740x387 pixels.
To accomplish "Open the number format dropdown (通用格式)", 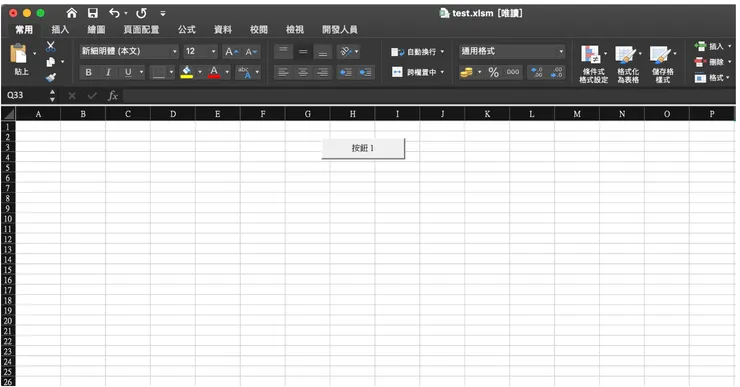I will coord(561,51).
